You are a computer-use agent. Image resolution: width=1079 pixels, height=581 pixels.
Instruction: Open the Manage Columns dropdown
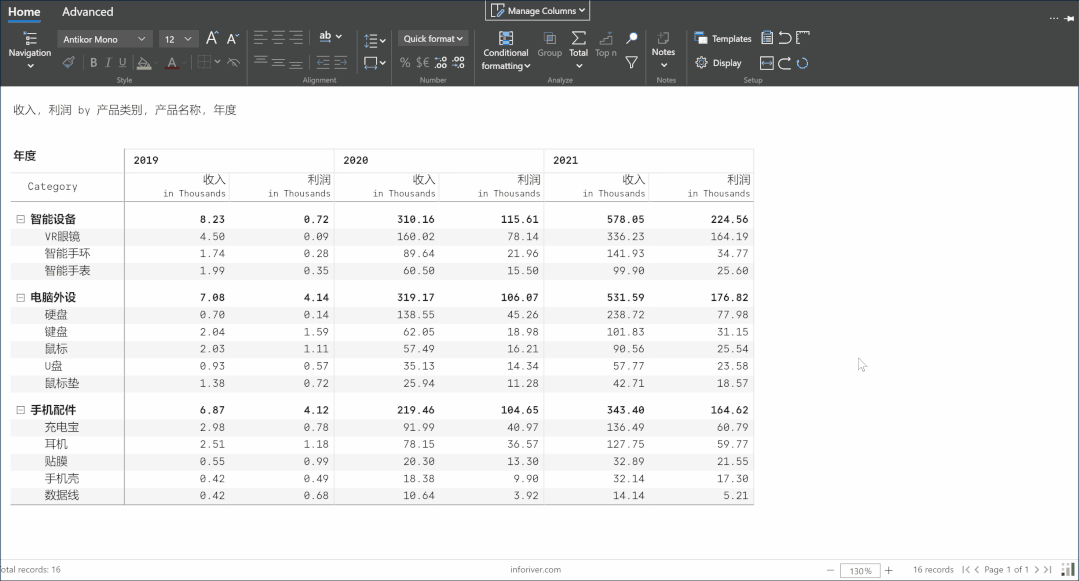[x=537, y=10]
